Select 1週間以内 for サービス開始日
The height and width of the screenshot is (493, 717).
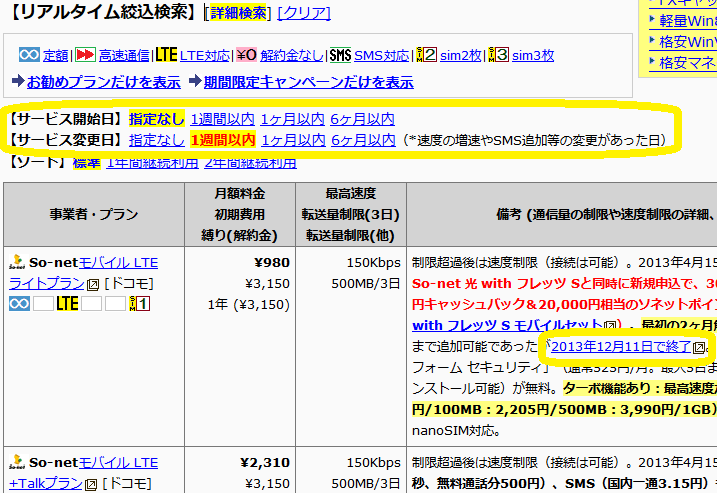pyautogui.click(x=222, y=119)
